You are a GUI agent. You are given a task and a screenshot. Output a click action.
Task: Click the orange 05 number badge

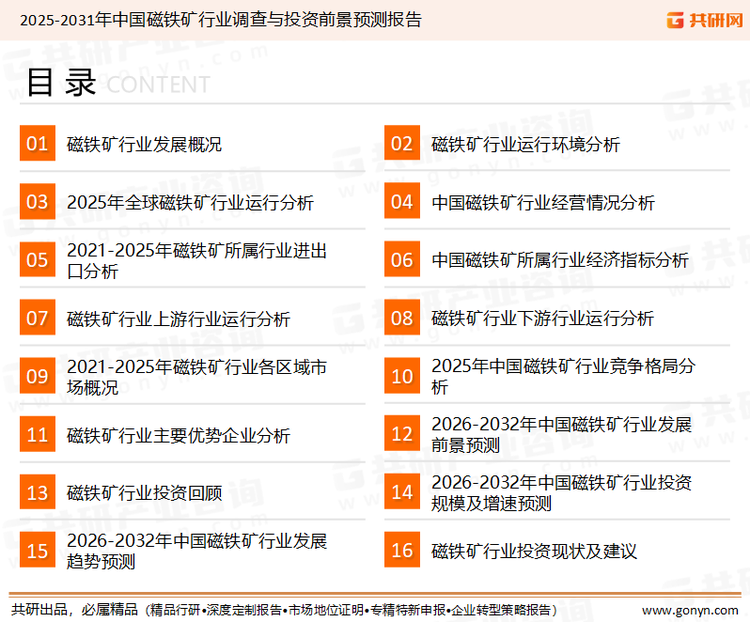click(37, 260)
